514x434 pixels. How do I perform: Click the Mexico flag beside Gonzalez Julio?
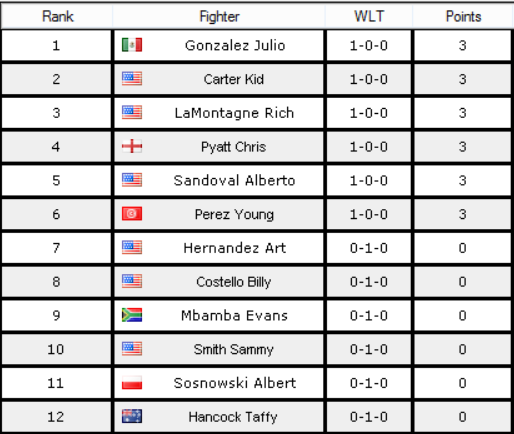coord(132,45)
